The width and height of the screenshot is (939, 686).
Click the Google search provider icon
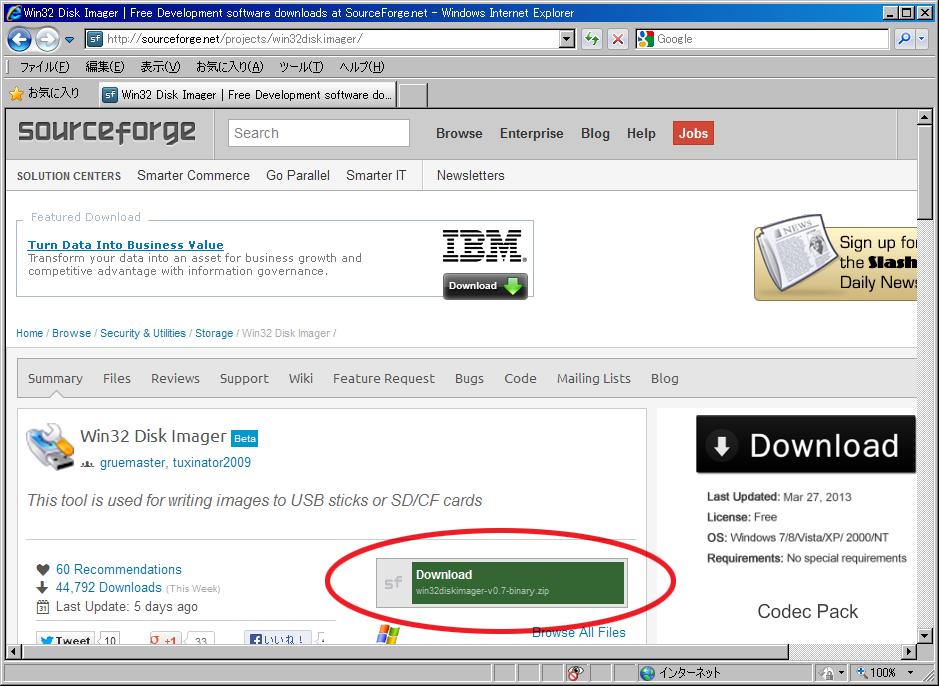tap(646, 39)
